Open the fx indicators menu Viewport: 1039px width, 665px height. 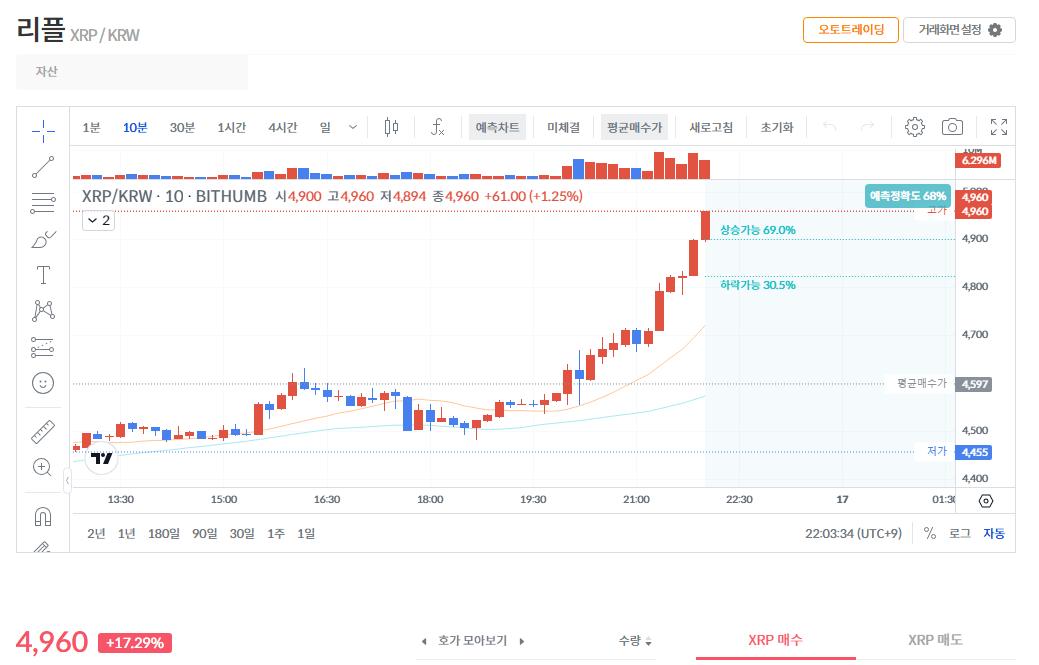point(437,127)
